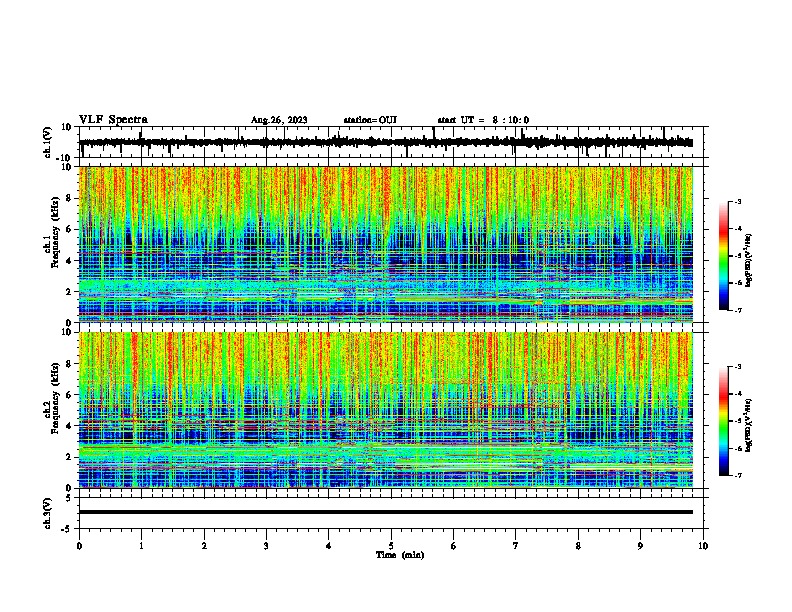Click the ch.3 flat black trace
The image size is (792, 612).
click(386, 512)
